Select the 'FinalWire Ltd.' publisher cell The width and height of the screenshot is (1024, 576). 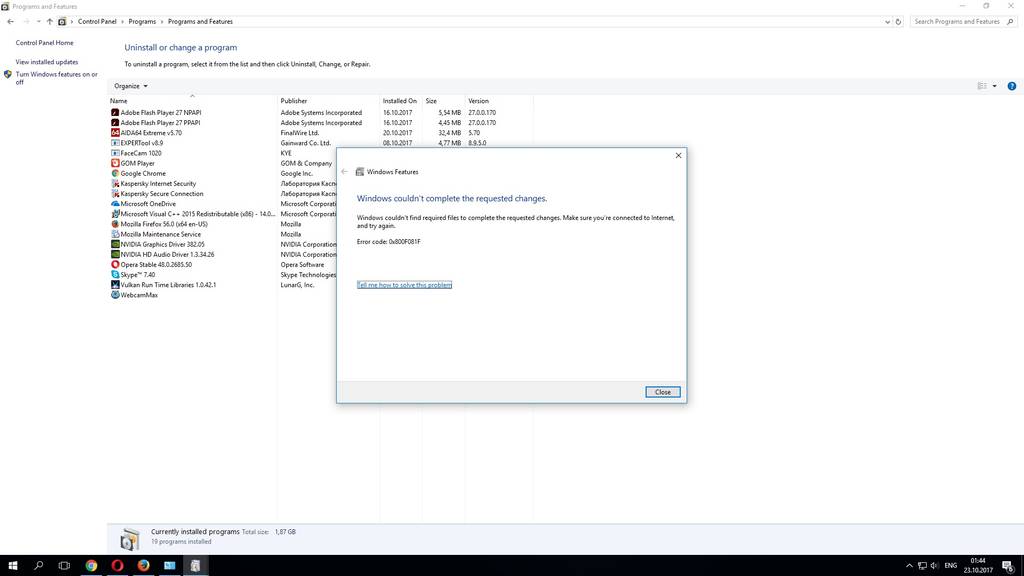pos(300,133)
